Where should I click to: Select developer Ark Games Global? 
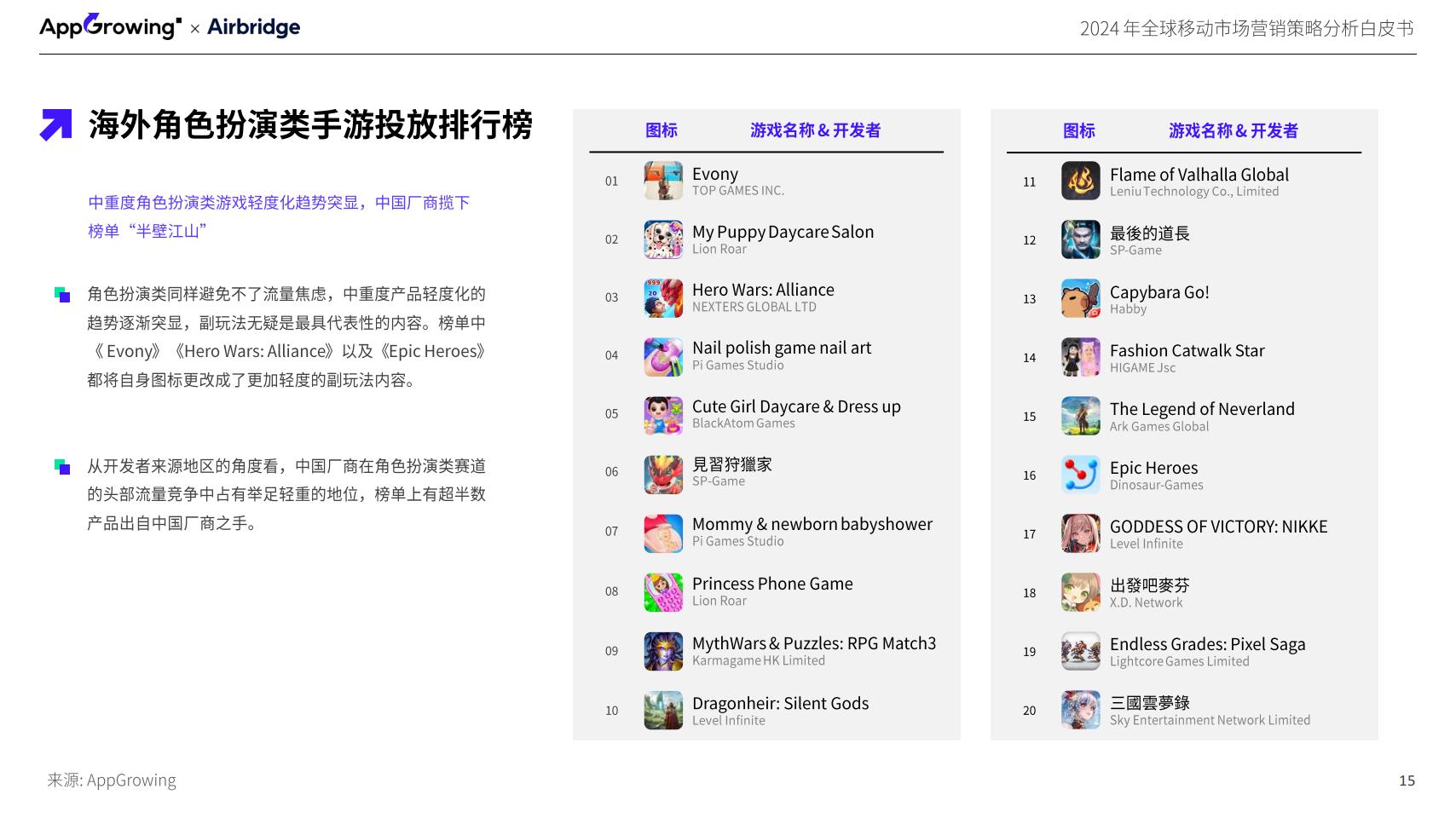(1159, 427)
